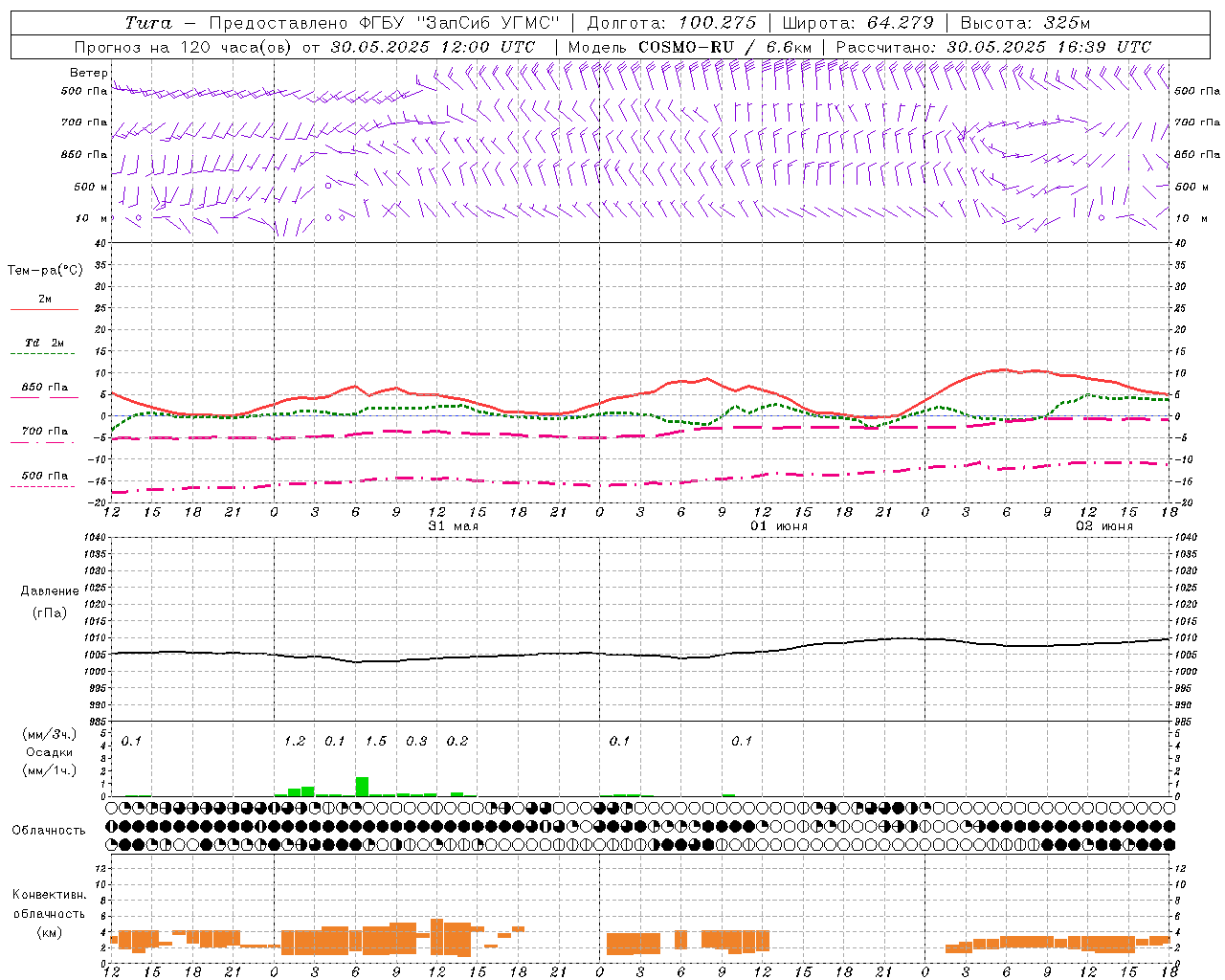Click the "Осадки" precipitation label

click(x=49, y=752)
